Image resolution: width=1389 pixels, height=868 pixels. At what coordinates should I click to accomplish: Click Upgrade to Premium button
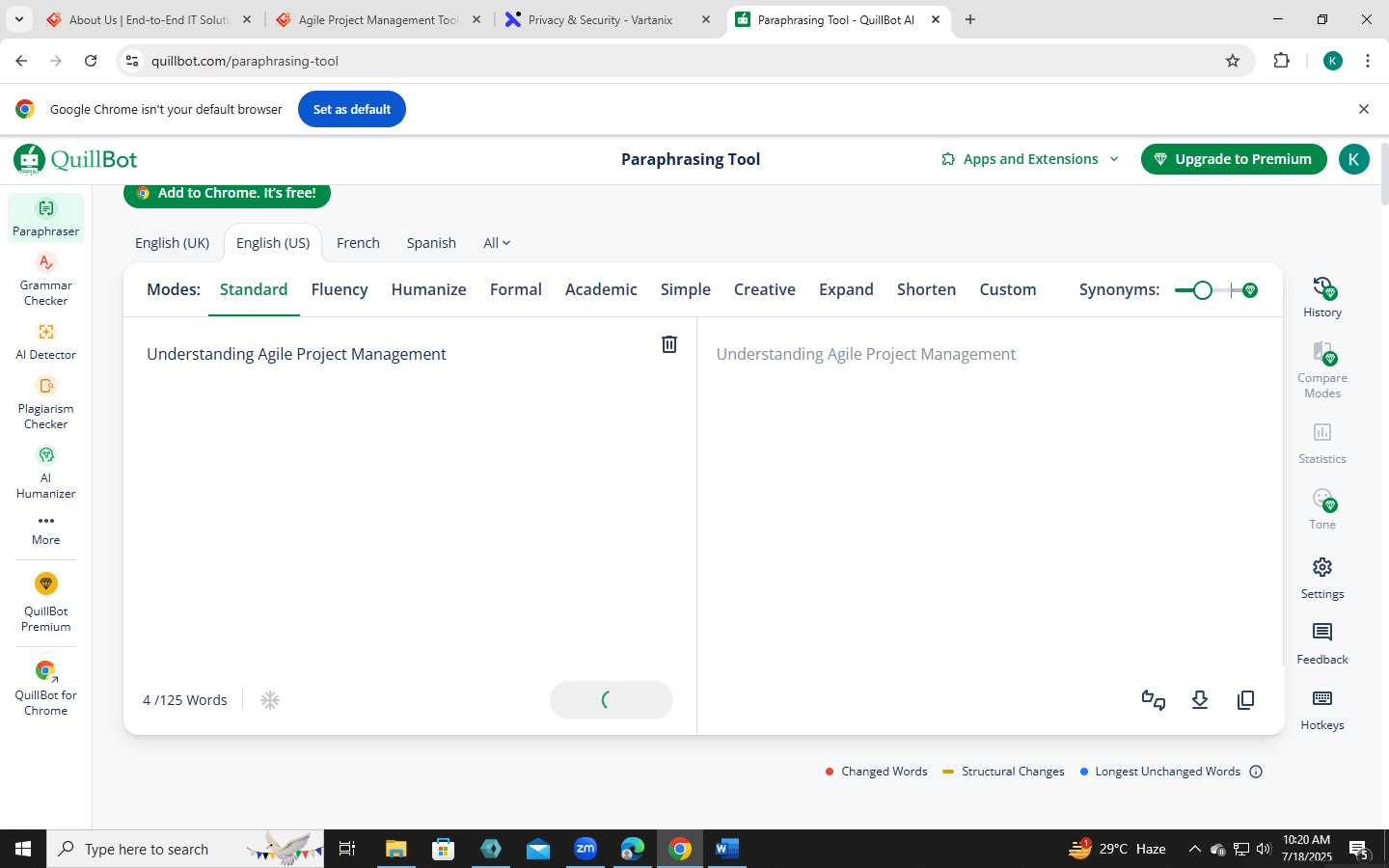tap(1234, 159)
